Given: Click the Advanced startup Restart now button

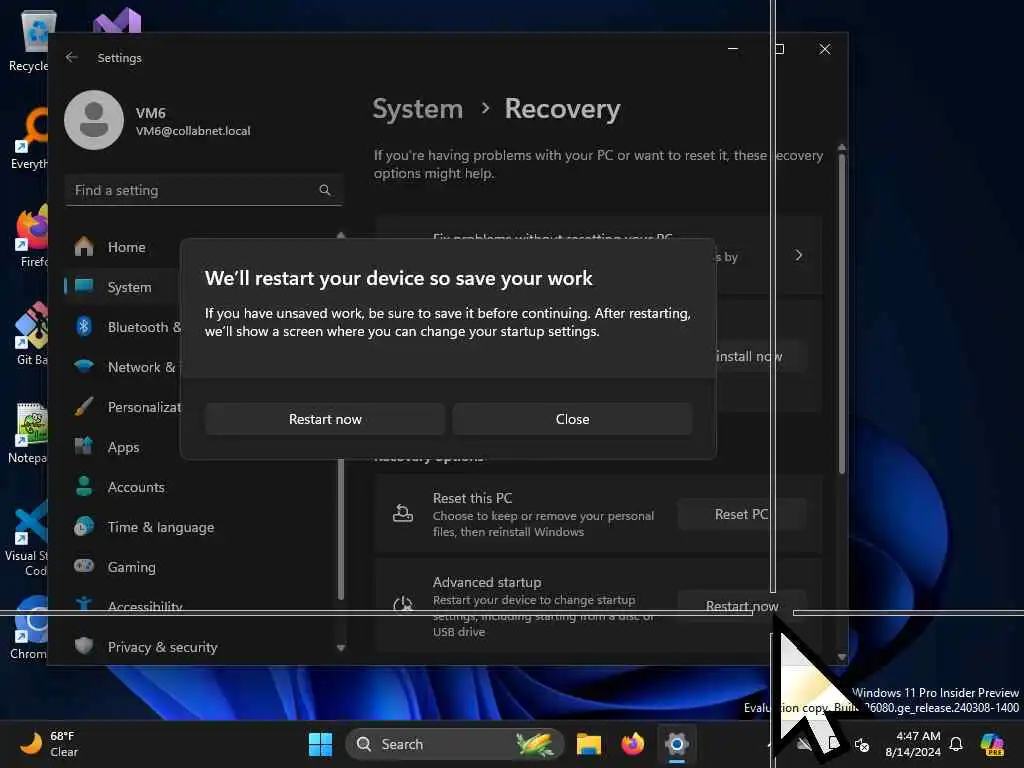Looking at the screenshot, I should tap(742, 606).
